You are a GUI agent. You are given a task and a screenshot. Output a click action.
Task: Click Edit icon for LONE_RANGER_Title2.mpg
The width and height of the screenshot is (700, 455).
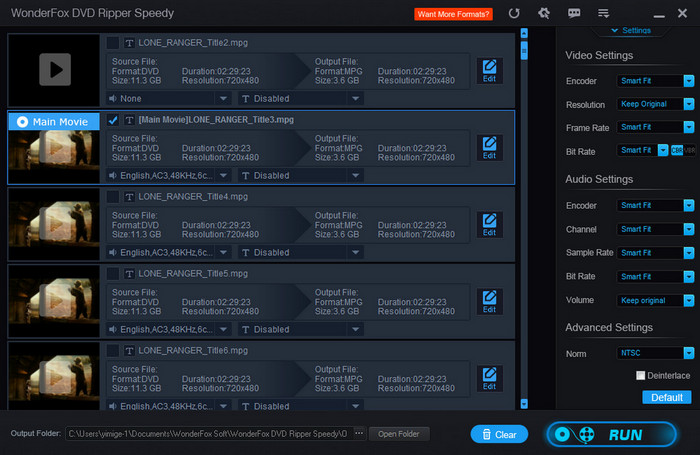[489, 71]
